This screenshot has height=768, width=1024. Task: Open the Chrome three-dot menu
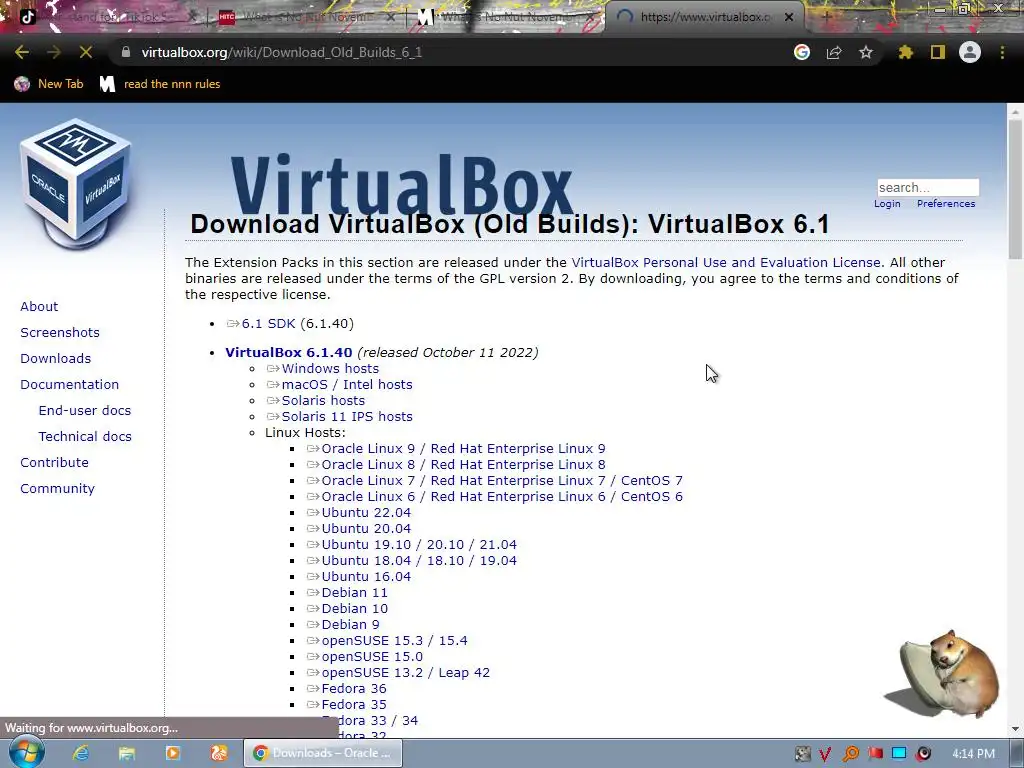pos(1002,52)
